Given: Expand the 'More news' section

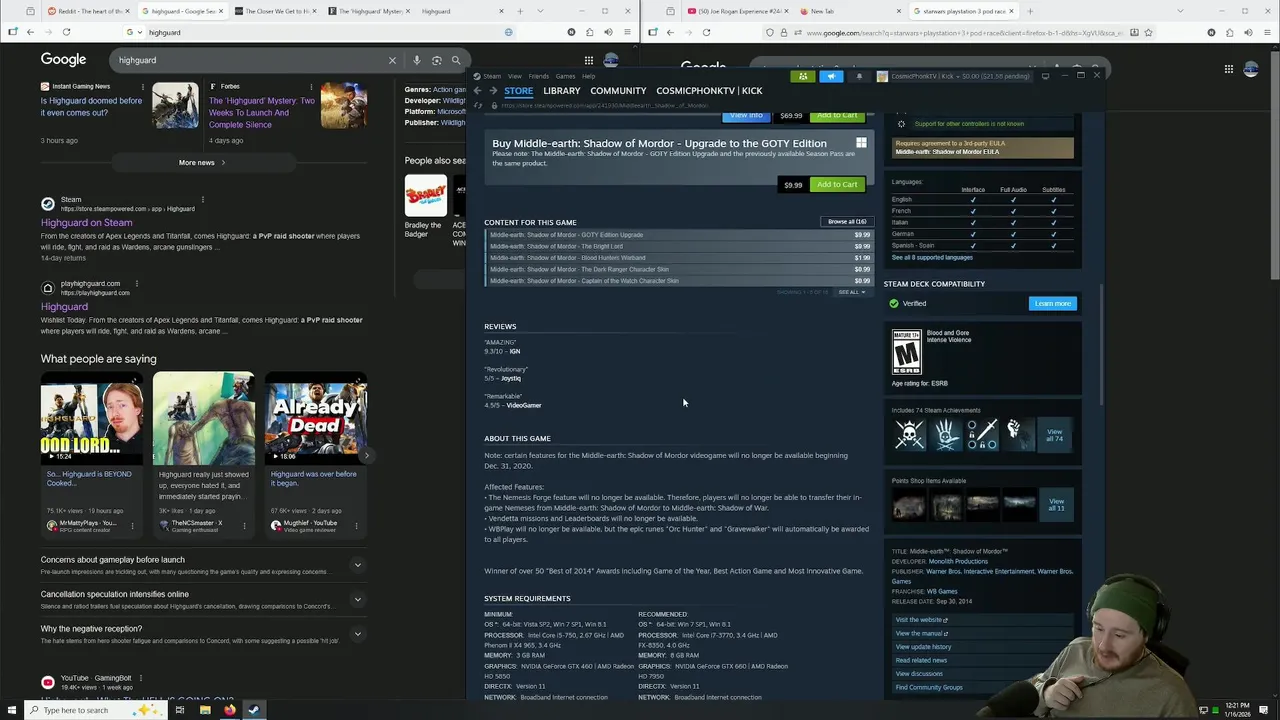Looking at the screenshot, I should (202, 162).
